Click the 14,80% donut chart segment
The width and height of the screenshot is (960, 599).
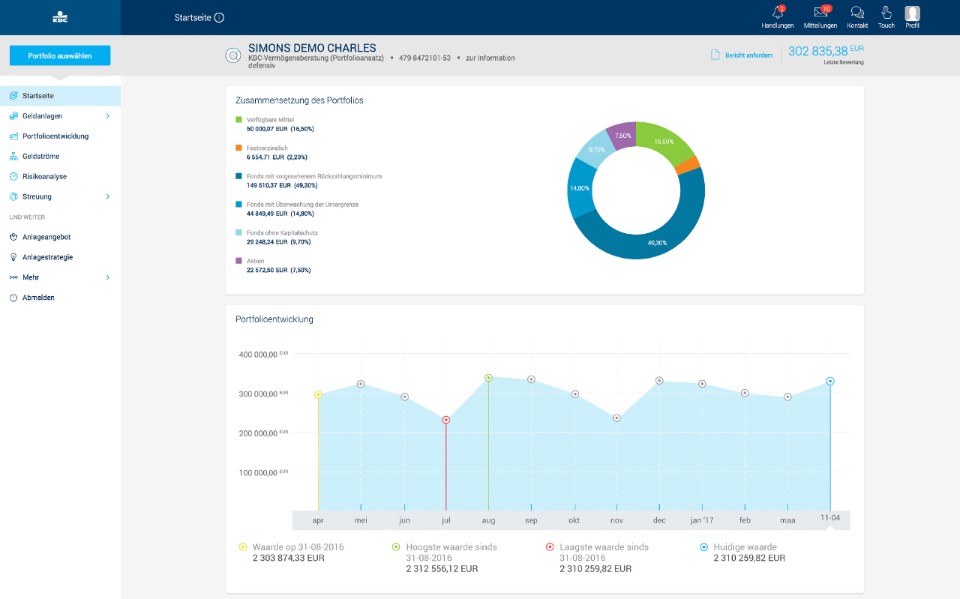(x=580, y=189)
